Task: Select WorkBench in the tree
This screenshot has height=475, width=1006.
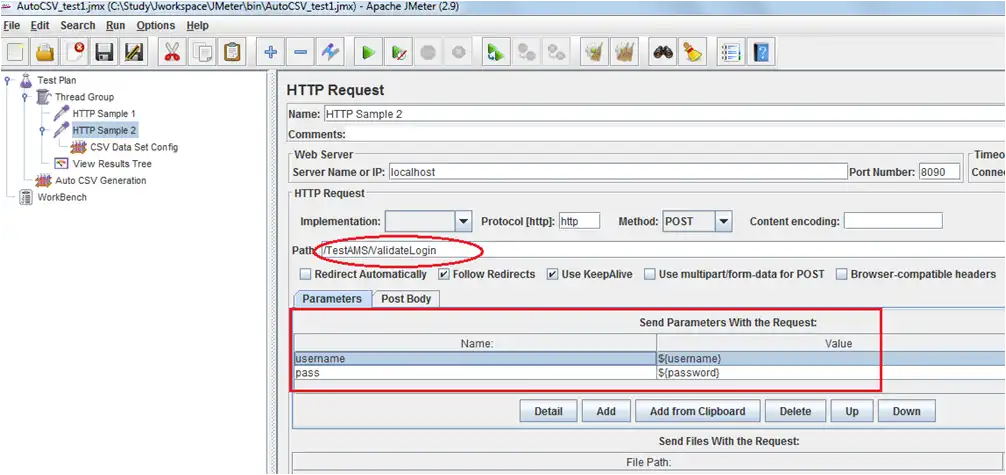Action: coord(62,197)
